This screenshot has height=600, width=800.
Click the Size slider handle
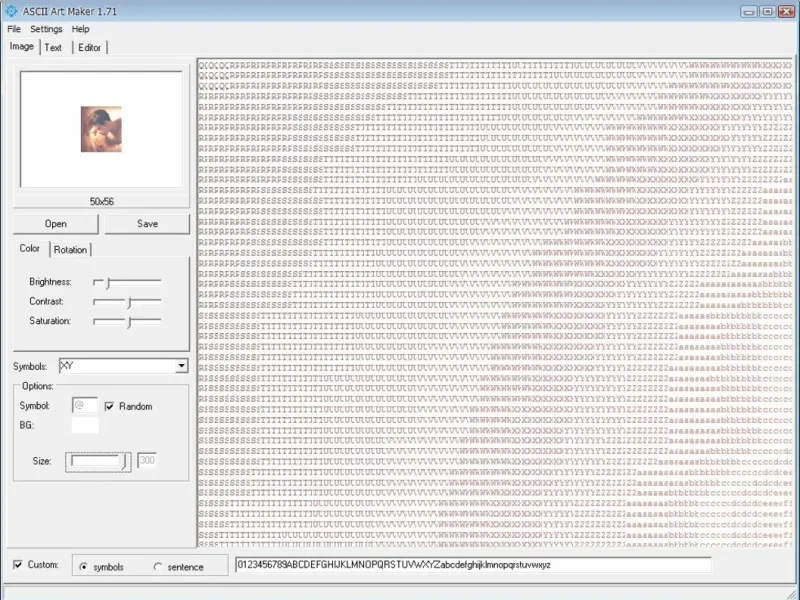pos(124,462)
